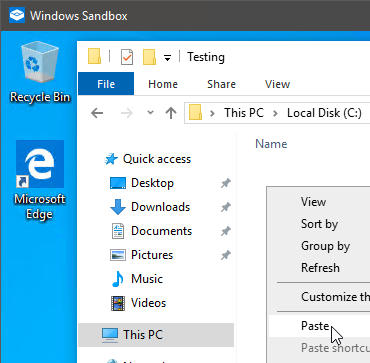
Task: Toggle the pin next to Downloads
Action: (x=226, y=207)
